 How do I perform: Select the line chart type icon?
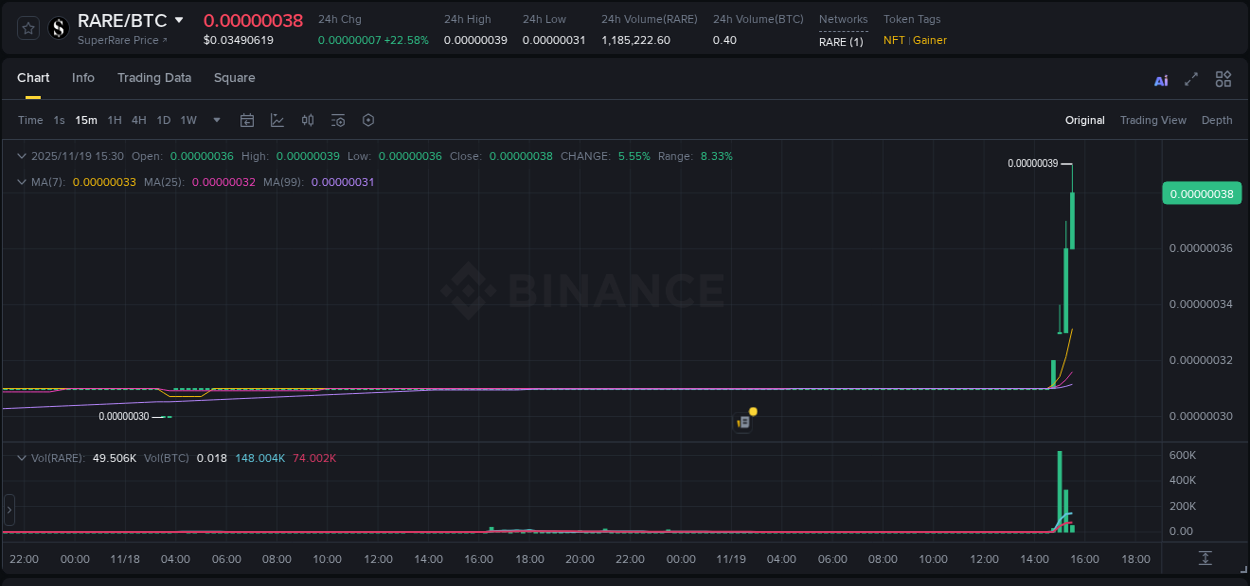coord(277,119)
